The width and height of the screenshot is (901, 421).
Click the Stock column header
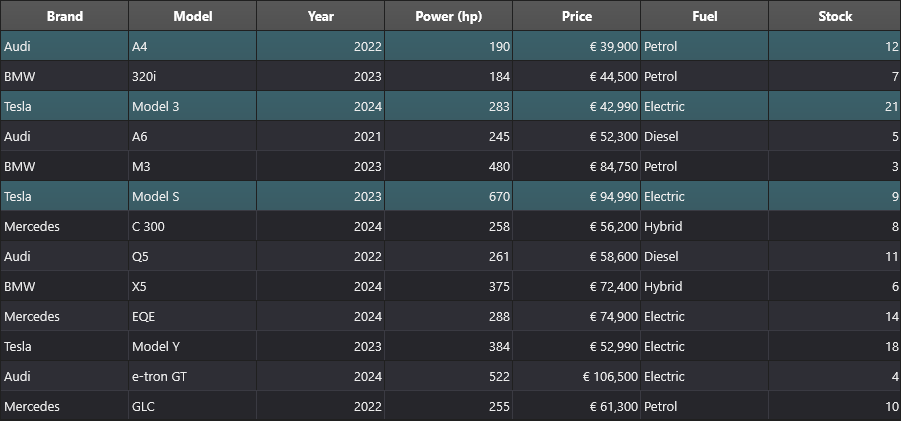click(x=835, y=16)
